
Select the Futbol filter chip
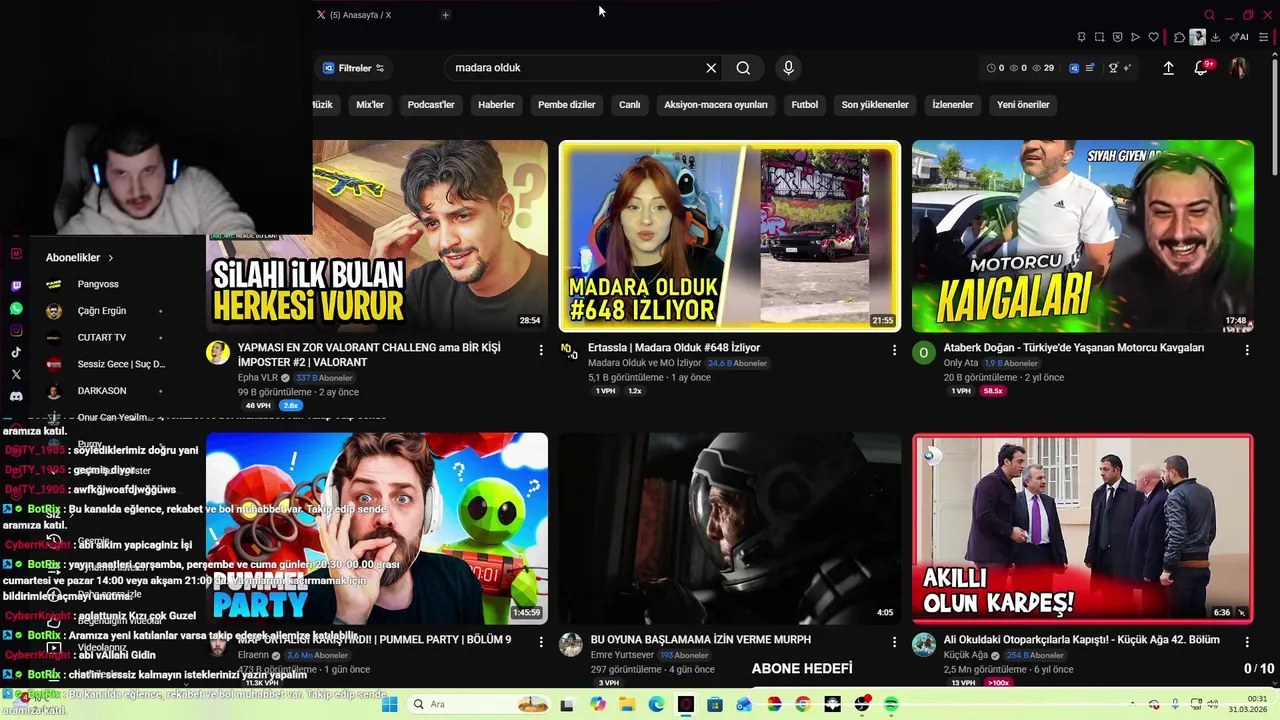[x=804, y=105]
